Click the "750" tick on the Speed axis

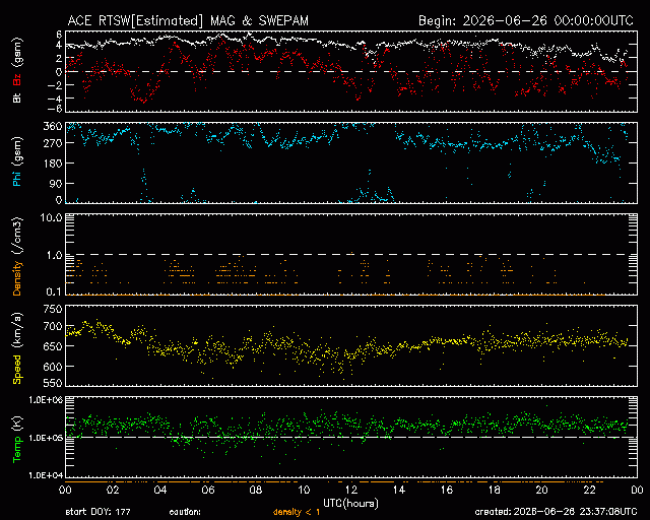coord(53,309)
